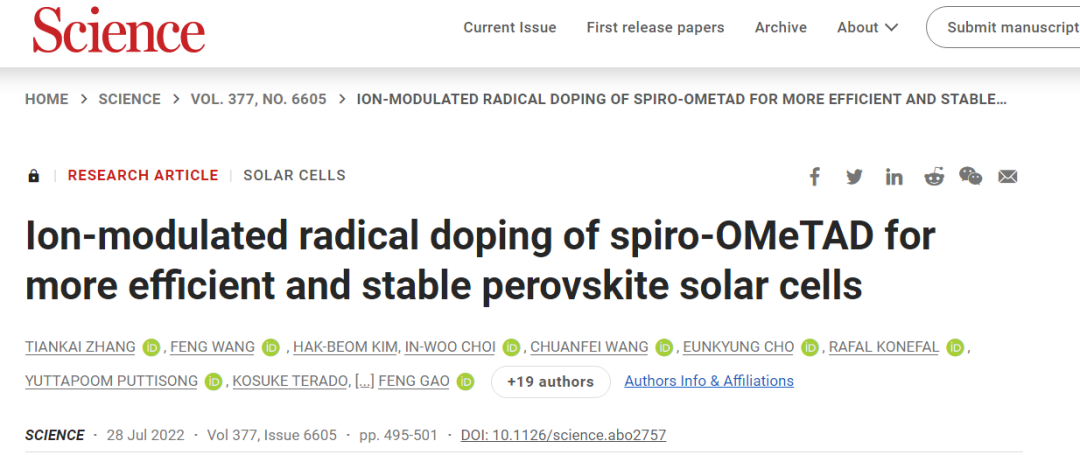
Task: Share via WeChat icon
Action: coord(970,177)
